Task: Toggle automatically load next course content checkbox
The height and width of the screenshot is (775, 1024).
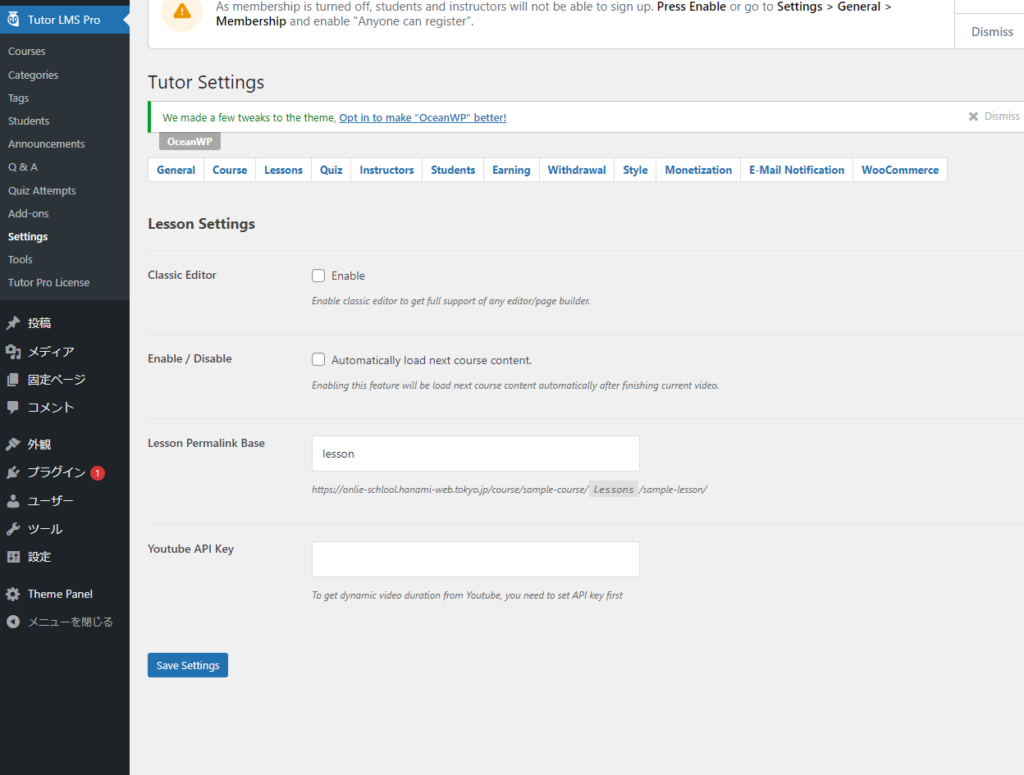Action: 318,360
